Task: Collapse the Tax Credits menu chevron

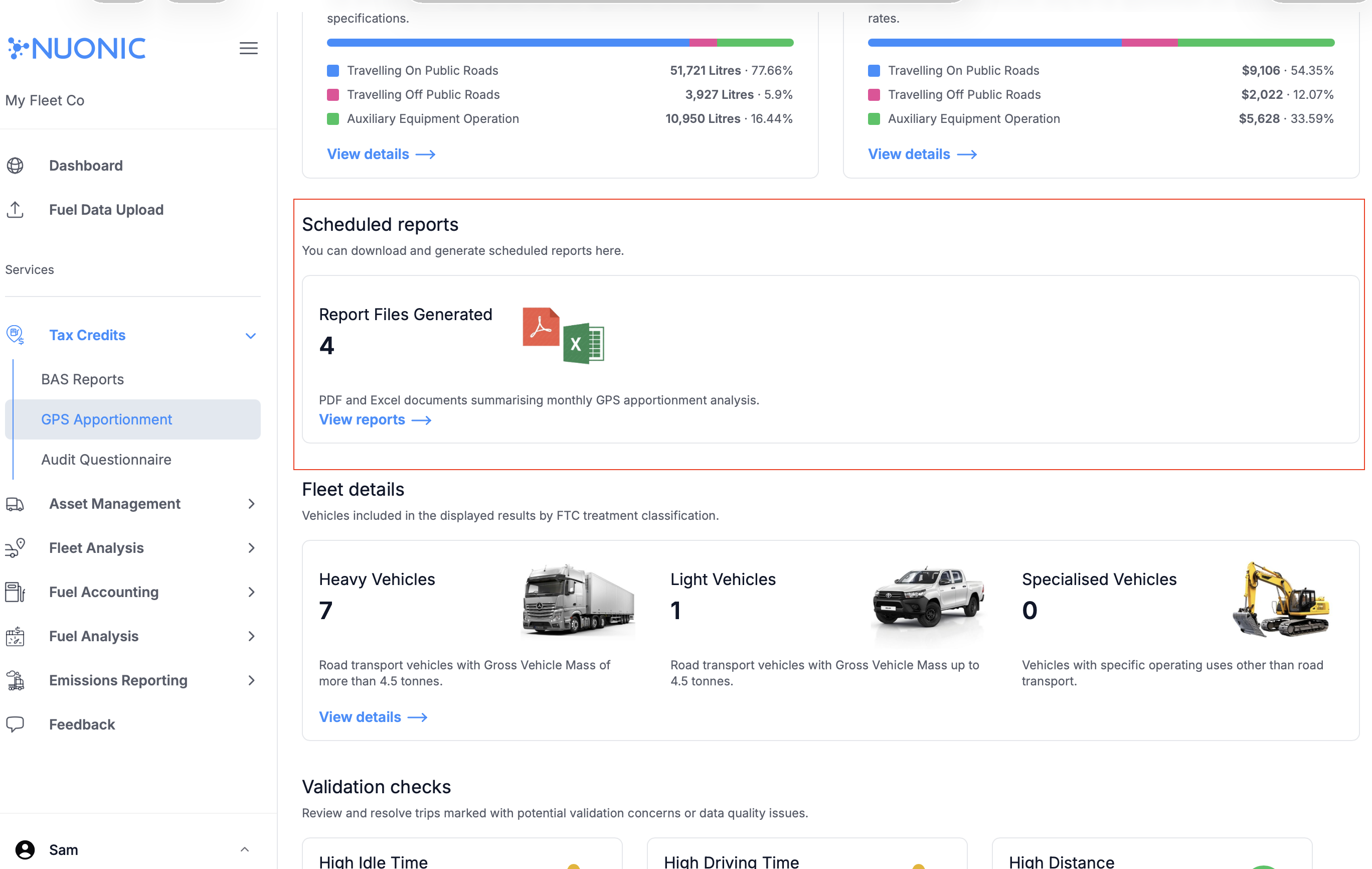Action: [x=251, y=335]
